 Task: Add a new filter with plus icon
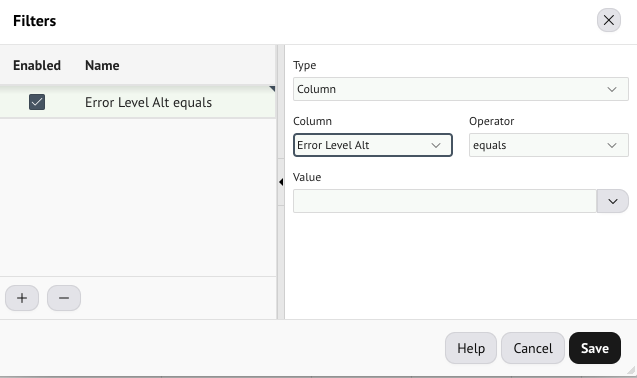(22, 298)
